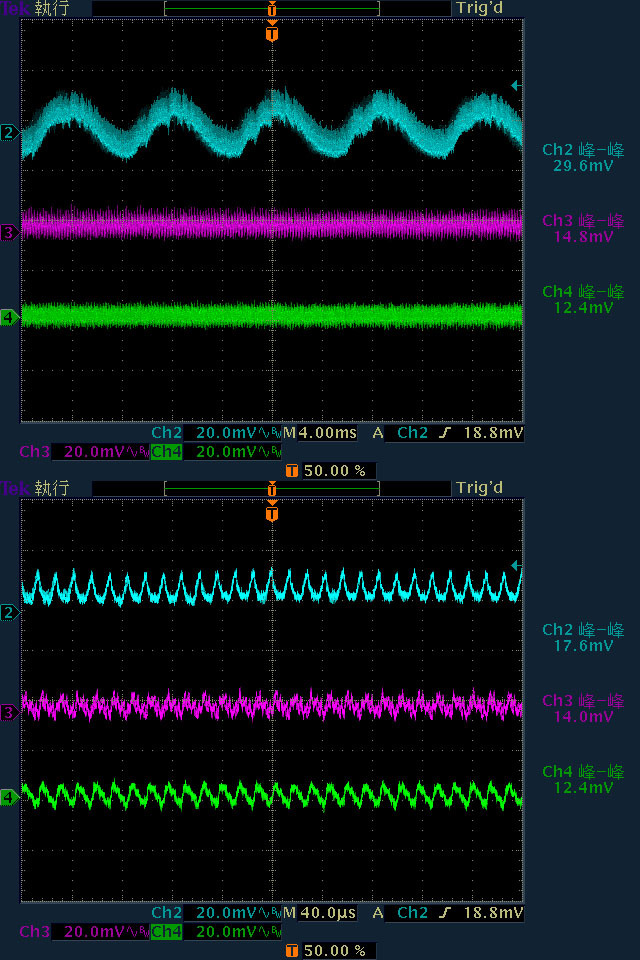
Task: Click the Tek logo above the 40.0µs capture
Action: click(15, 489)
